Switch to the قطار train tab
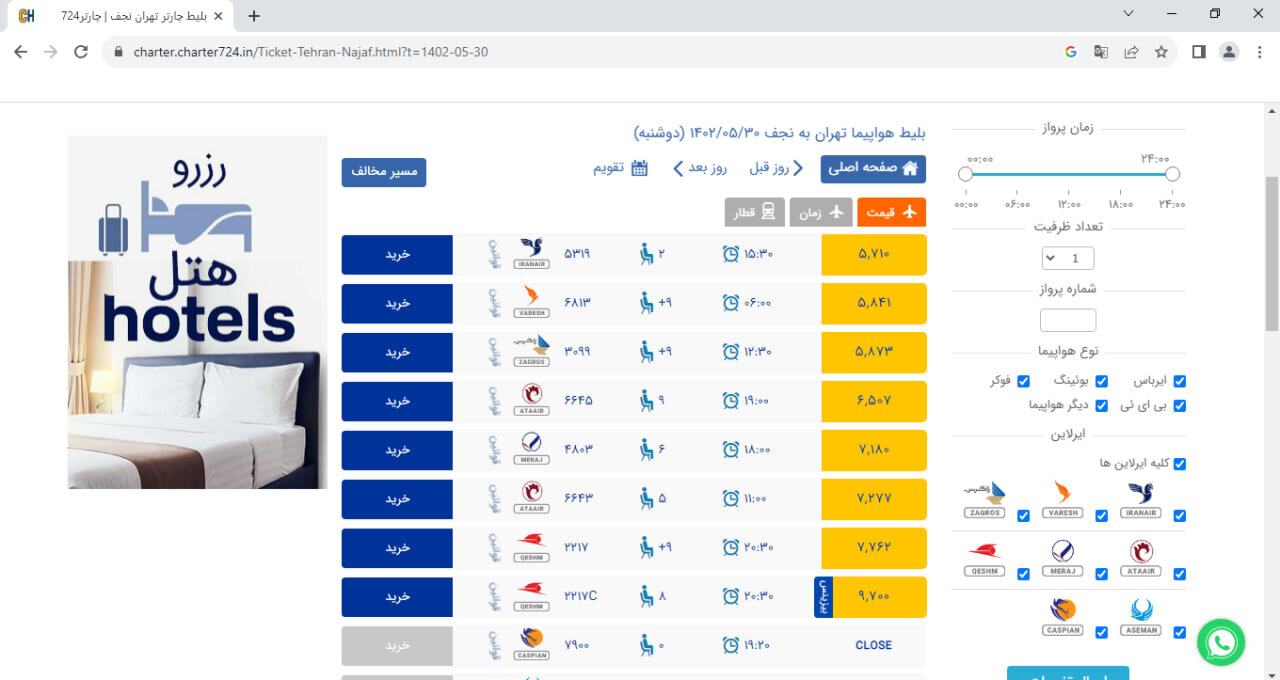Image resolution: width=1280 pixels, height=680 pixels. point(754,212)
